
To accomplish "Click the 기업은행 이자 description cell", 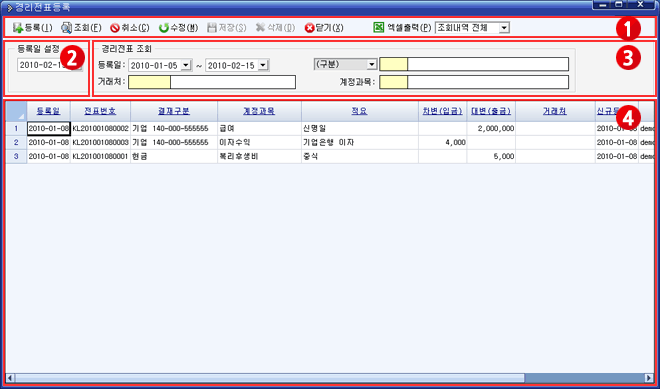I will tap(359, 142).
